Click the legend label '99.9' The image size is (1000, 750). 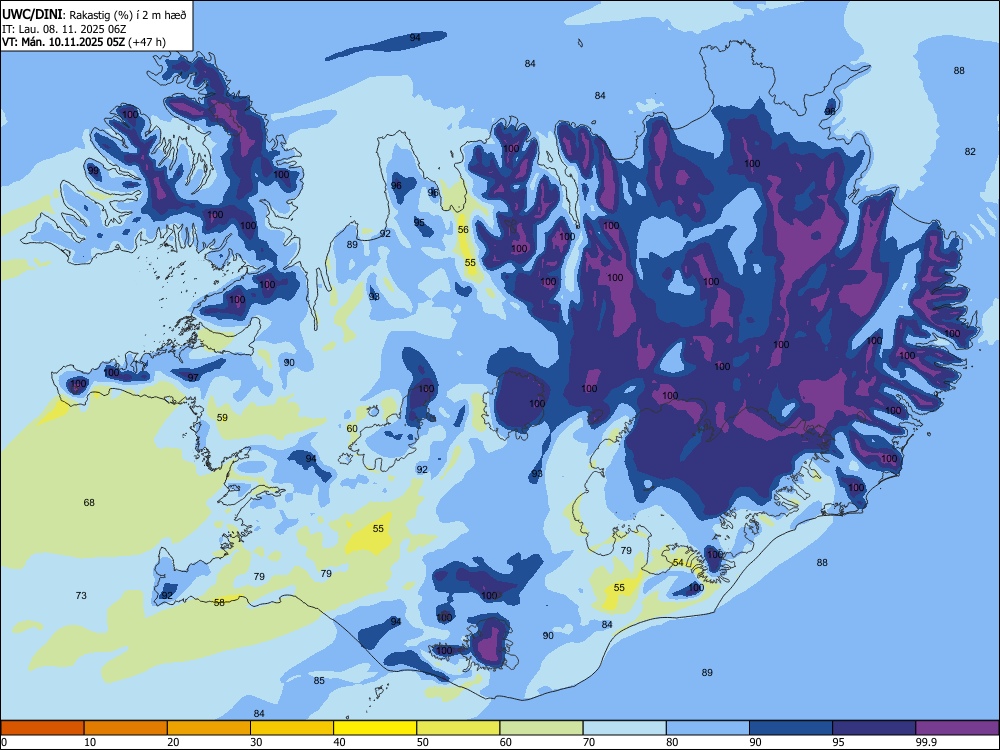pos(925,742)
